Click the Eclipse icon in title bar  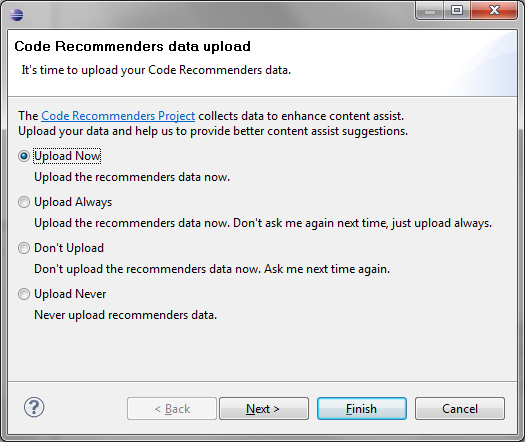point(16,15)
